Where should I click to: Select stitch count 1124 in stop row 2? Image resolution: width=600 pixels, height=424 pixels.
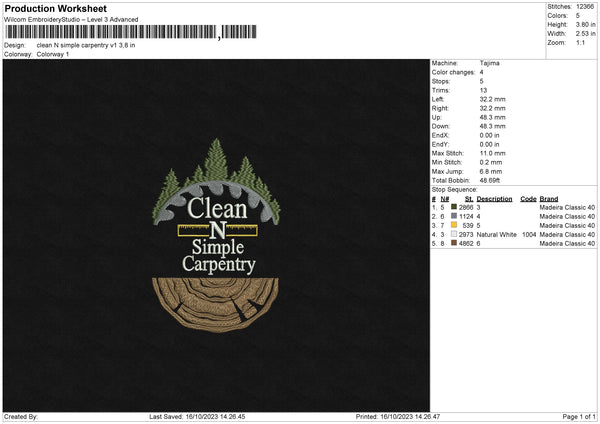[466, 217]
